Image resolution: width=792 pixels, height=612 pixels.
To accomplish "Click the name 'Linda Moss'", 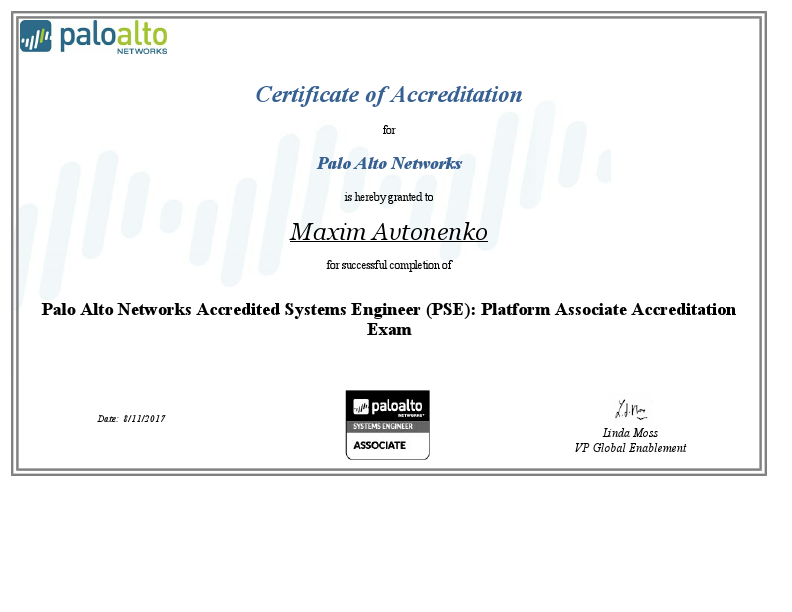I will coord(630,433).
